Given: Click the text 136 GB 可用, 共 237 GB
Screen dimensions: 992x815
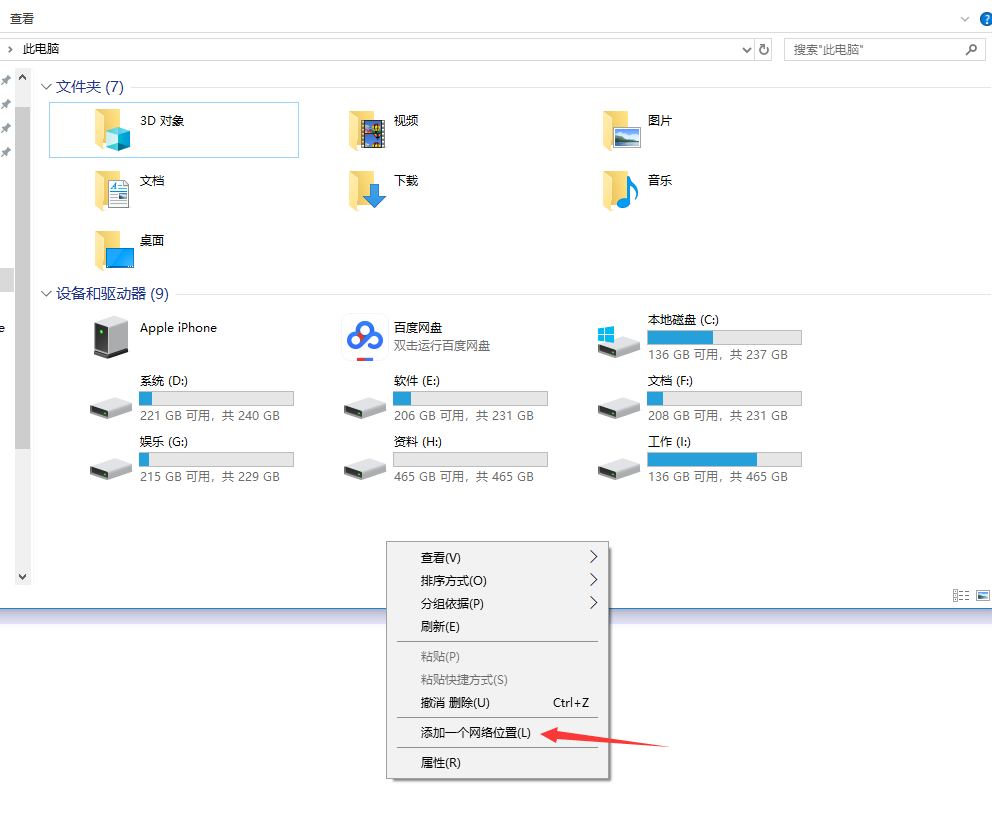Looking at the screenshot, I should tap(717, 354).
